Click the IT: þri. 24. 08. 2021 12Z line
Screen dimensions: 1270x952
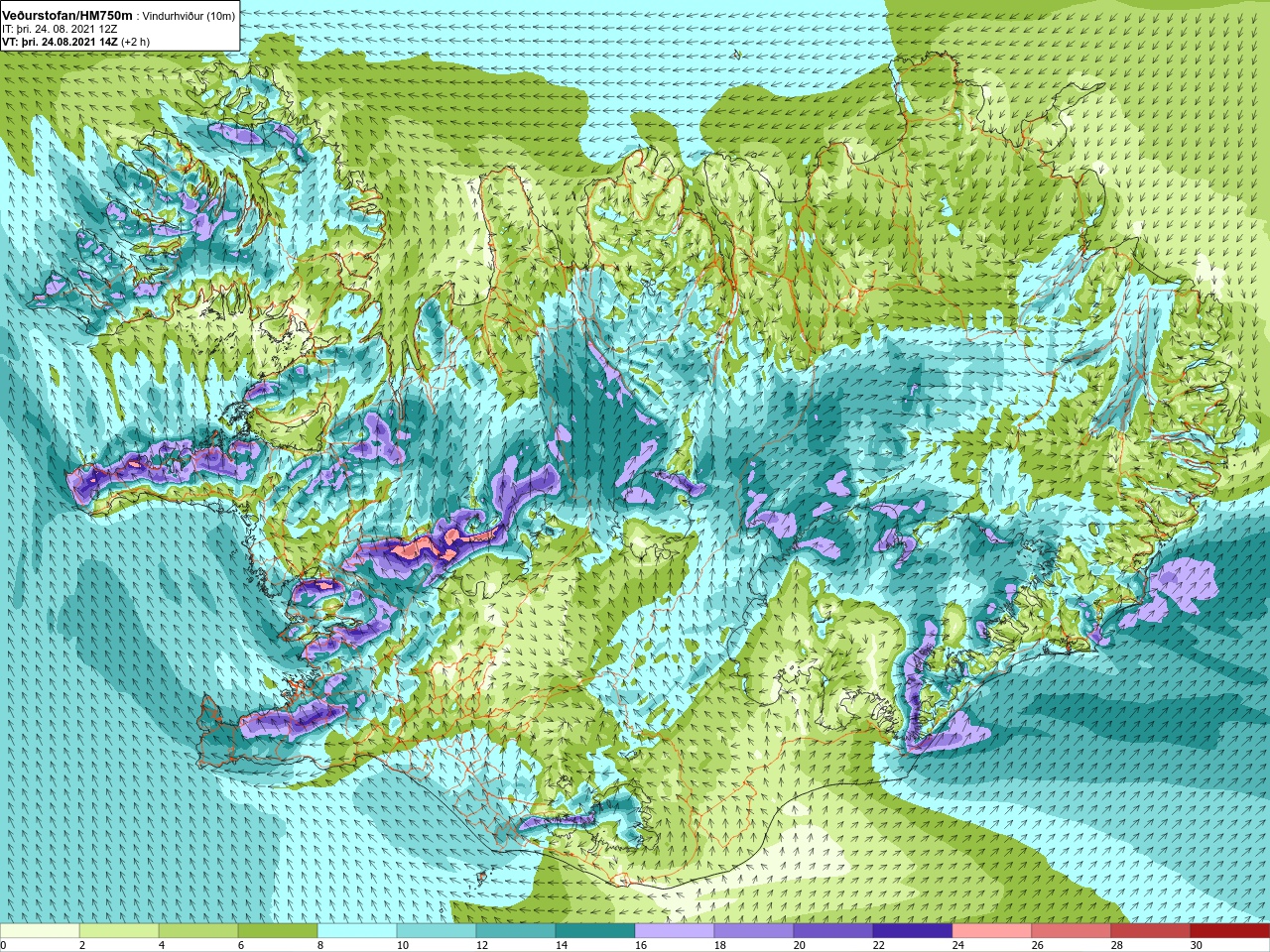pos(59,29)
